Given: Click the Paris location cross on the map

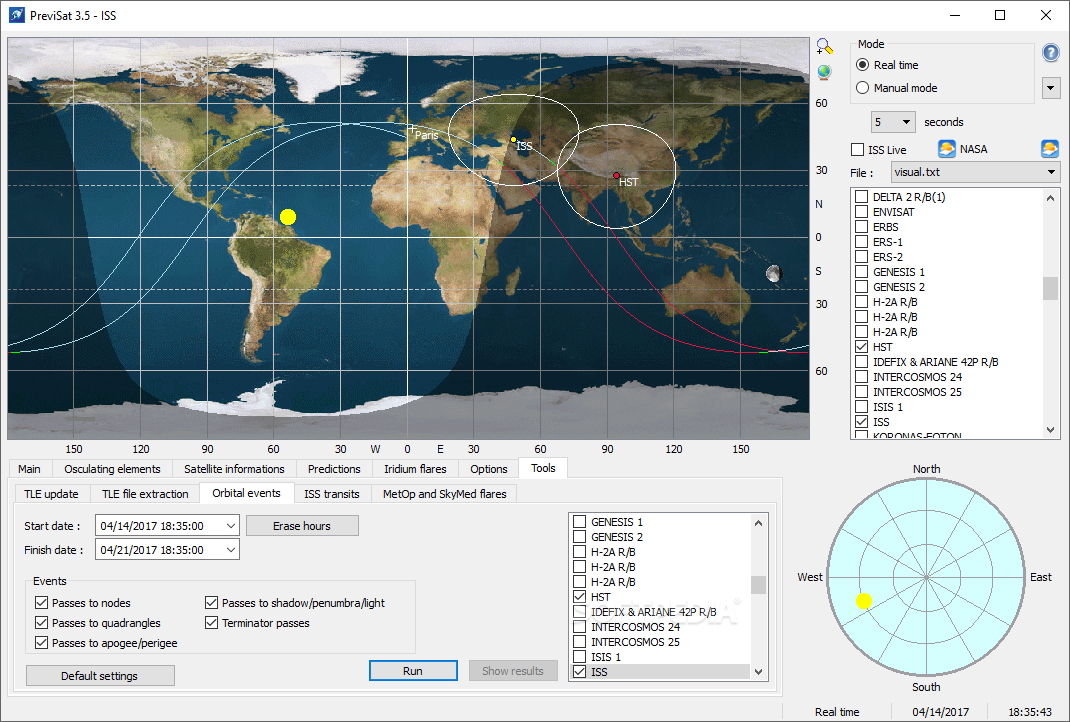Looking at the screenshot, I should tap(411, 128).
